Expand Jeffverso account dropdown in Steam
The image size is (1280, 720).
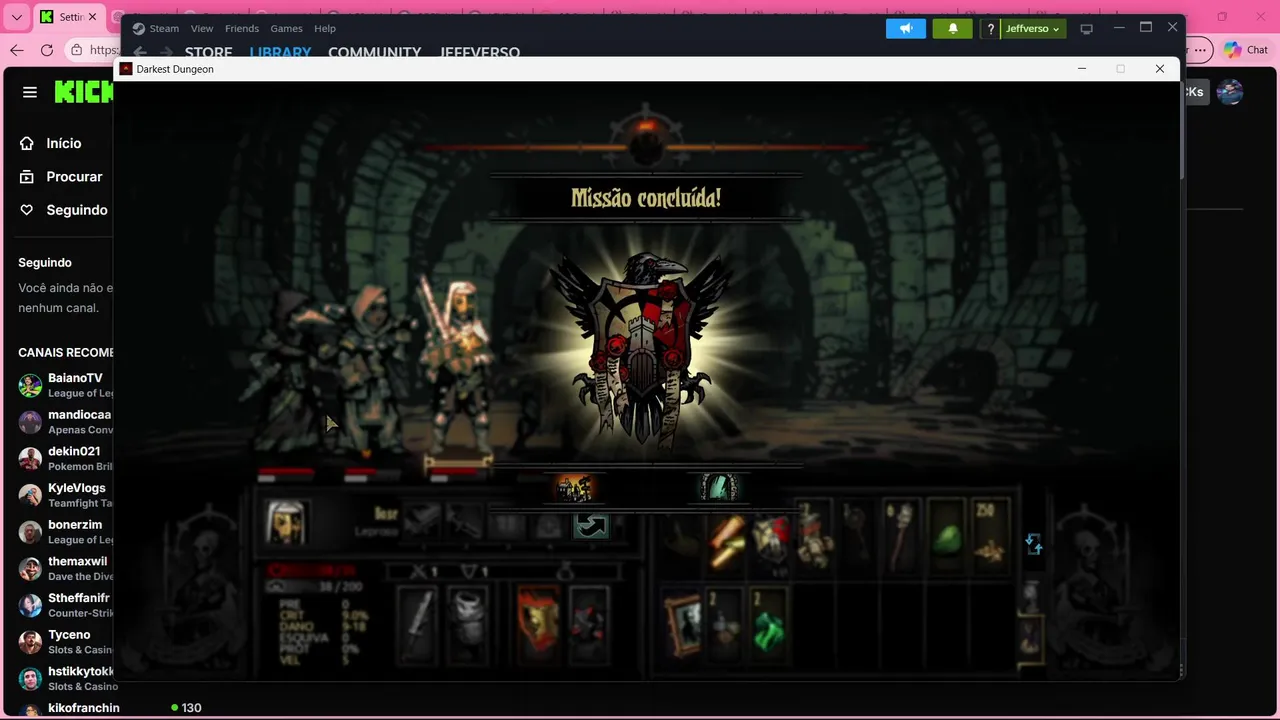point(1033,28)
